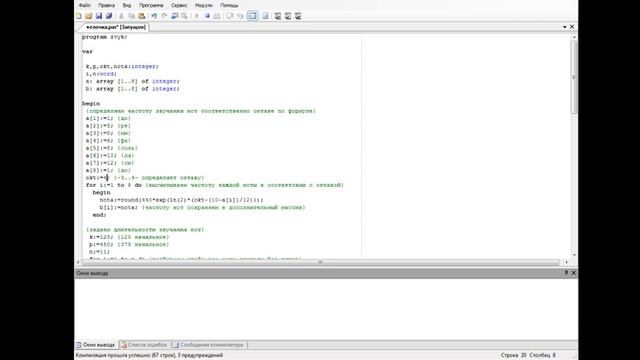Pin or unpin the output window panel

pos(566,273)
